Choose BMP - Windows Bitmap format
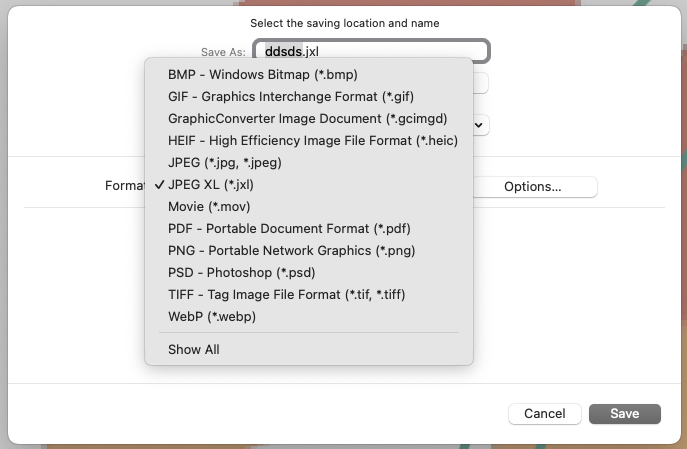 pyautogui.click(x=263, y=74)
